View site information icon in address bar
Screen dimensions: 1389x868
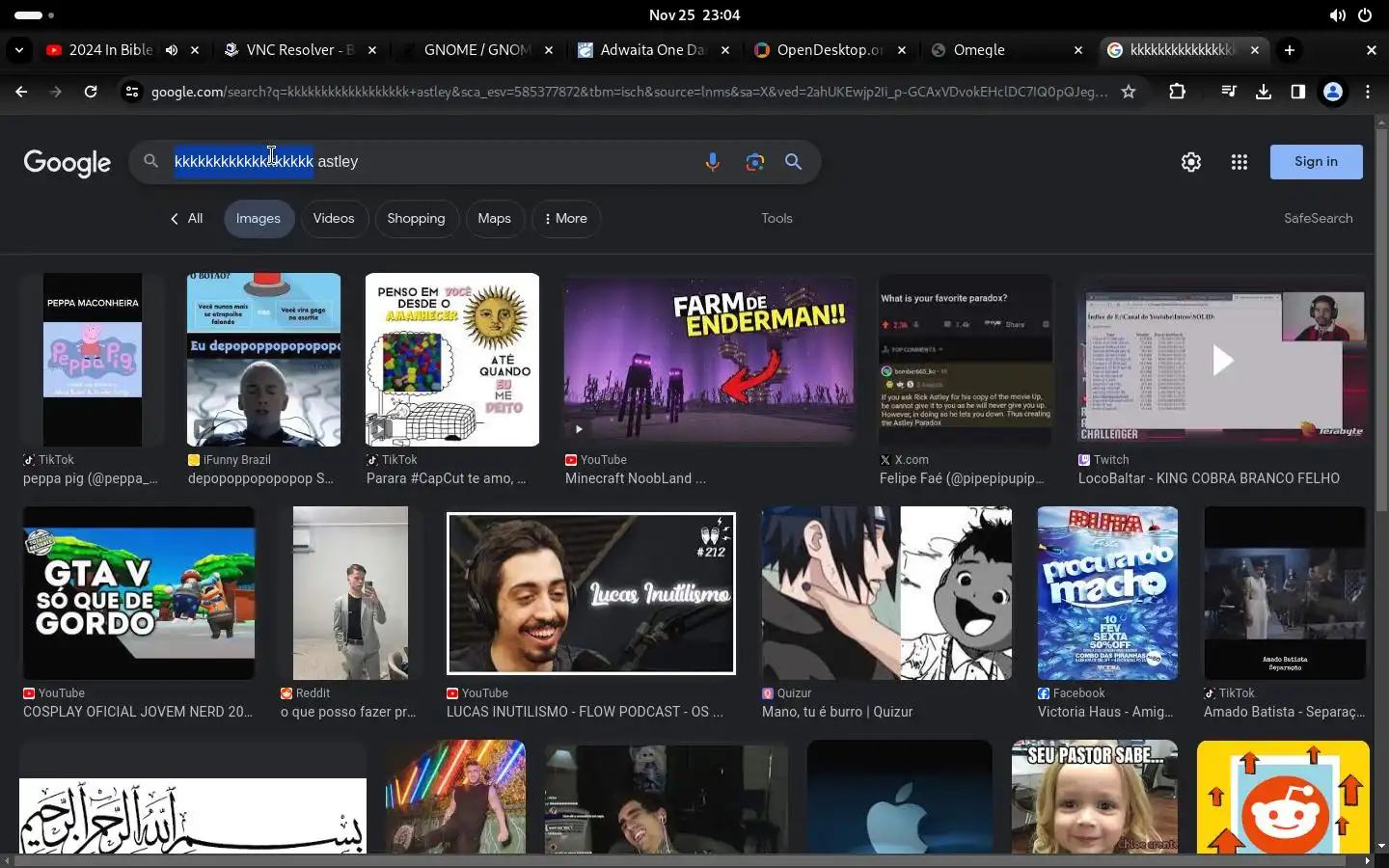tap(132, 92)
